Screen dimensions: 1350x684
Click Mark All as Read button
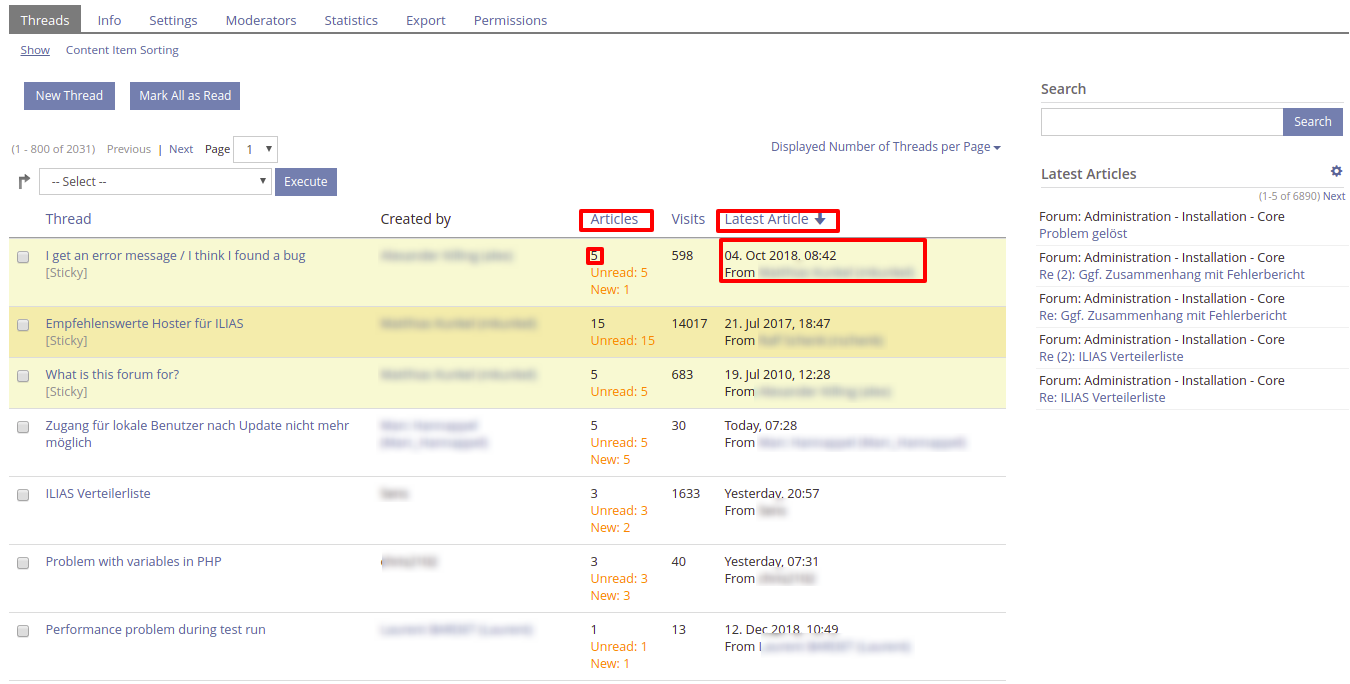[x=185, y=96]
